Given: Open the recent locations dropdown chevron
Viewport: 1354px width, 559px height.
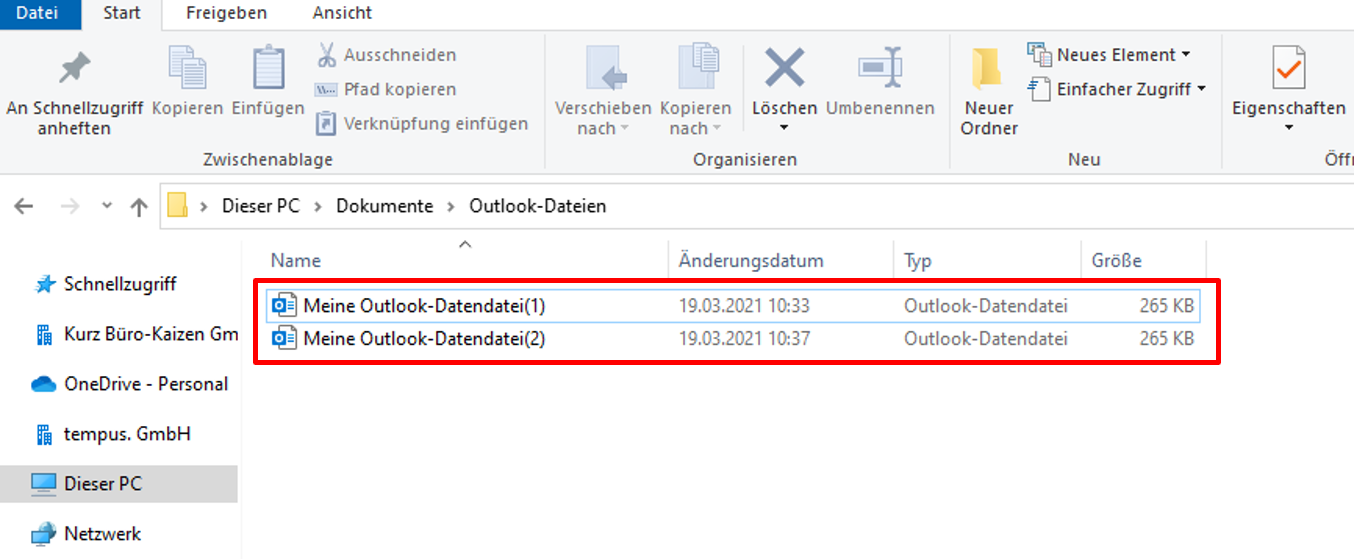Looking at the screenshot, I should [107, 206].
